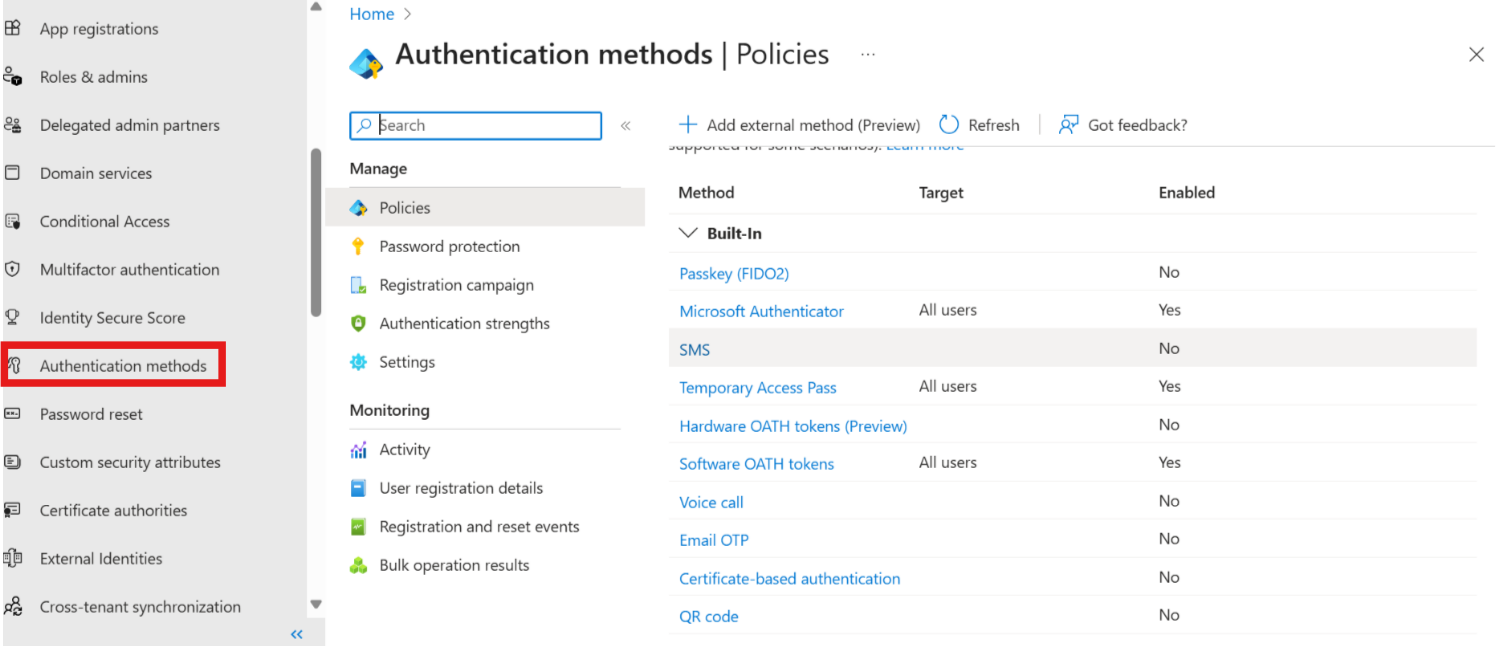Click the Refresh icon in toolbar
1498x646 pixels.
949,125
